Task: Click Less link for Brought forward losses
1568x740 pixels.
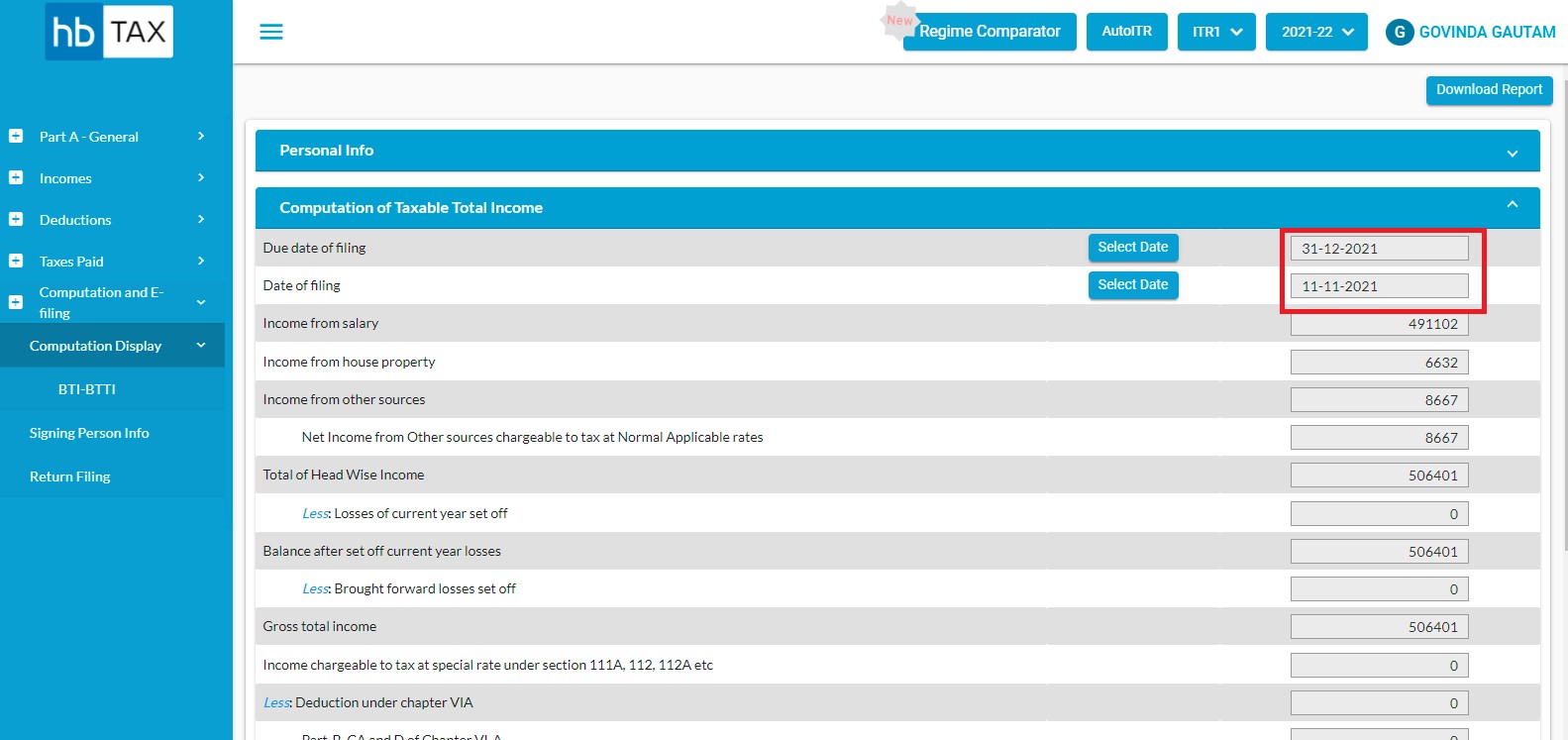Action: click(316, 588)
